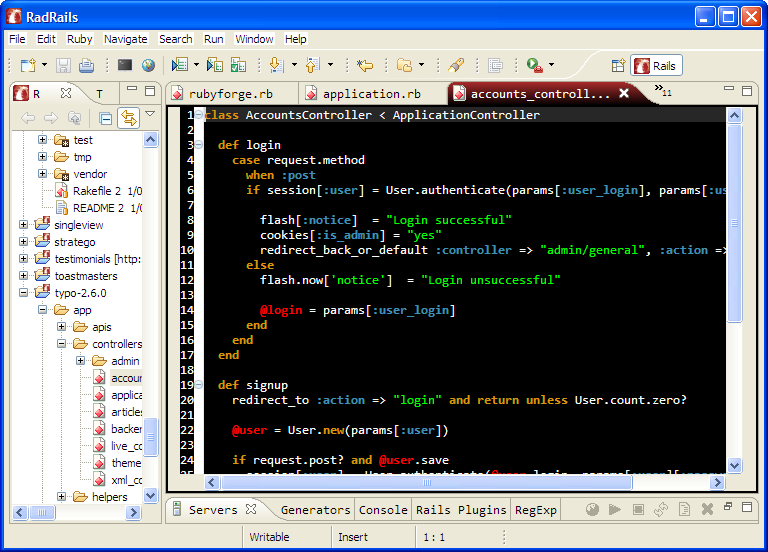The image size is (768, 552).
Task: Click the globe web browser toolbar icon
Action: [149, 66]
